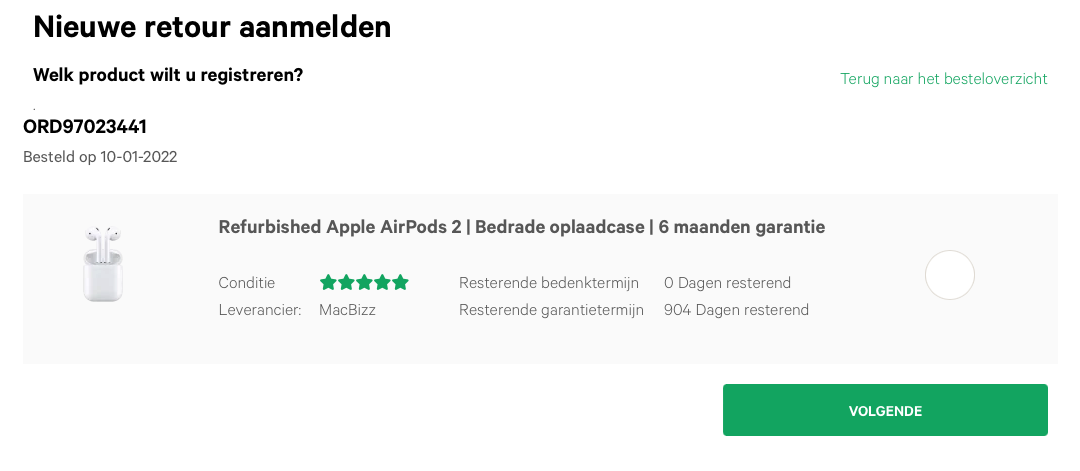
Task: Click the first green star icon
Action: [329, 282]
